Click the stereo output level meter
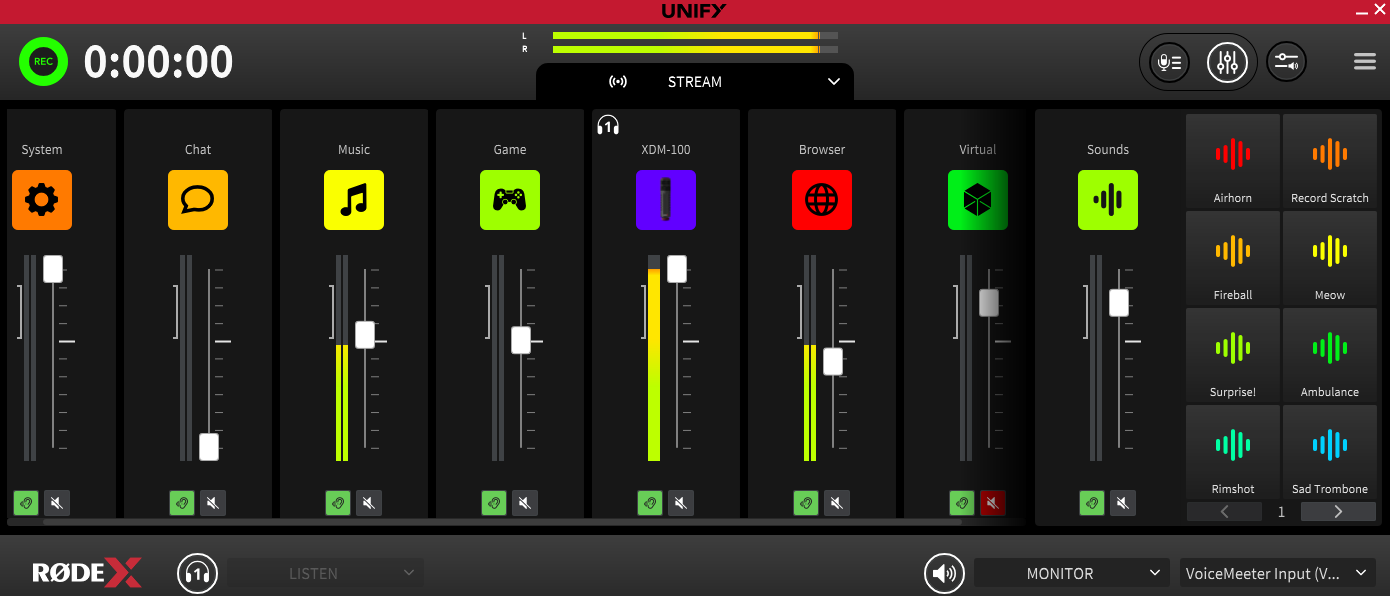1390x596 pixels. point(695,42)
